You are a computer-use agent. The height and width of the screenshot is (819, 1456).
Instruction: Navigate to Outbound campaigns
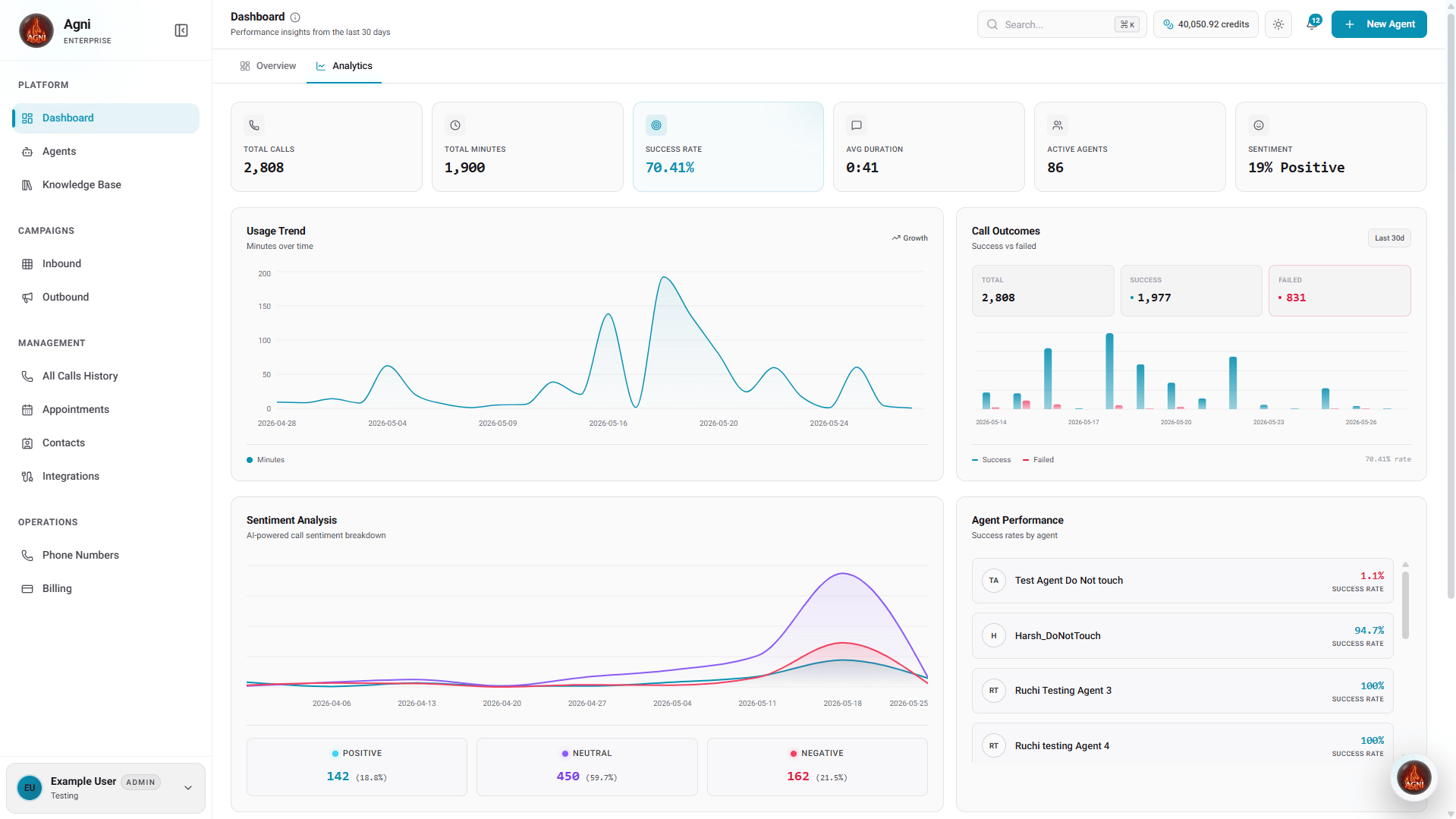point(106,298)
